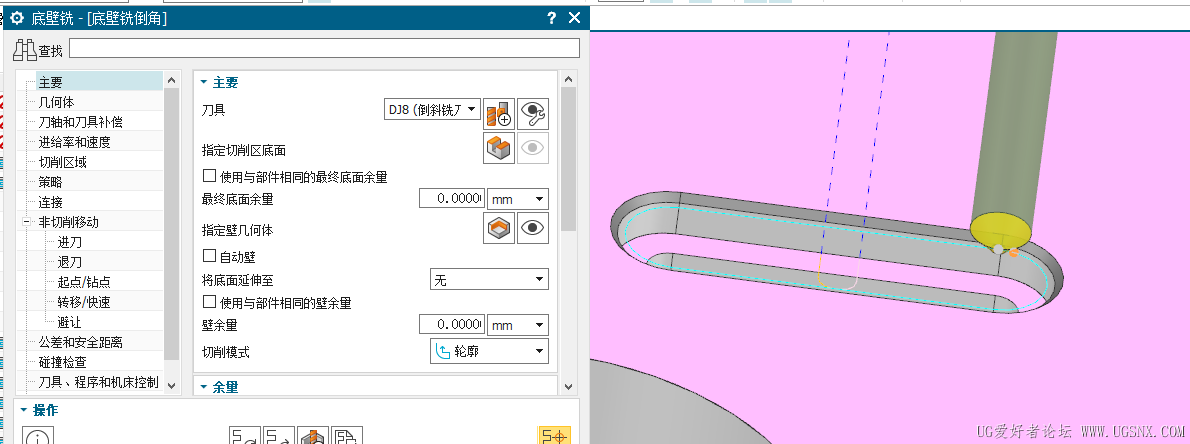Open help with the question mark icon
This screenshot has height=444, width=1190.
pos(552,19)
